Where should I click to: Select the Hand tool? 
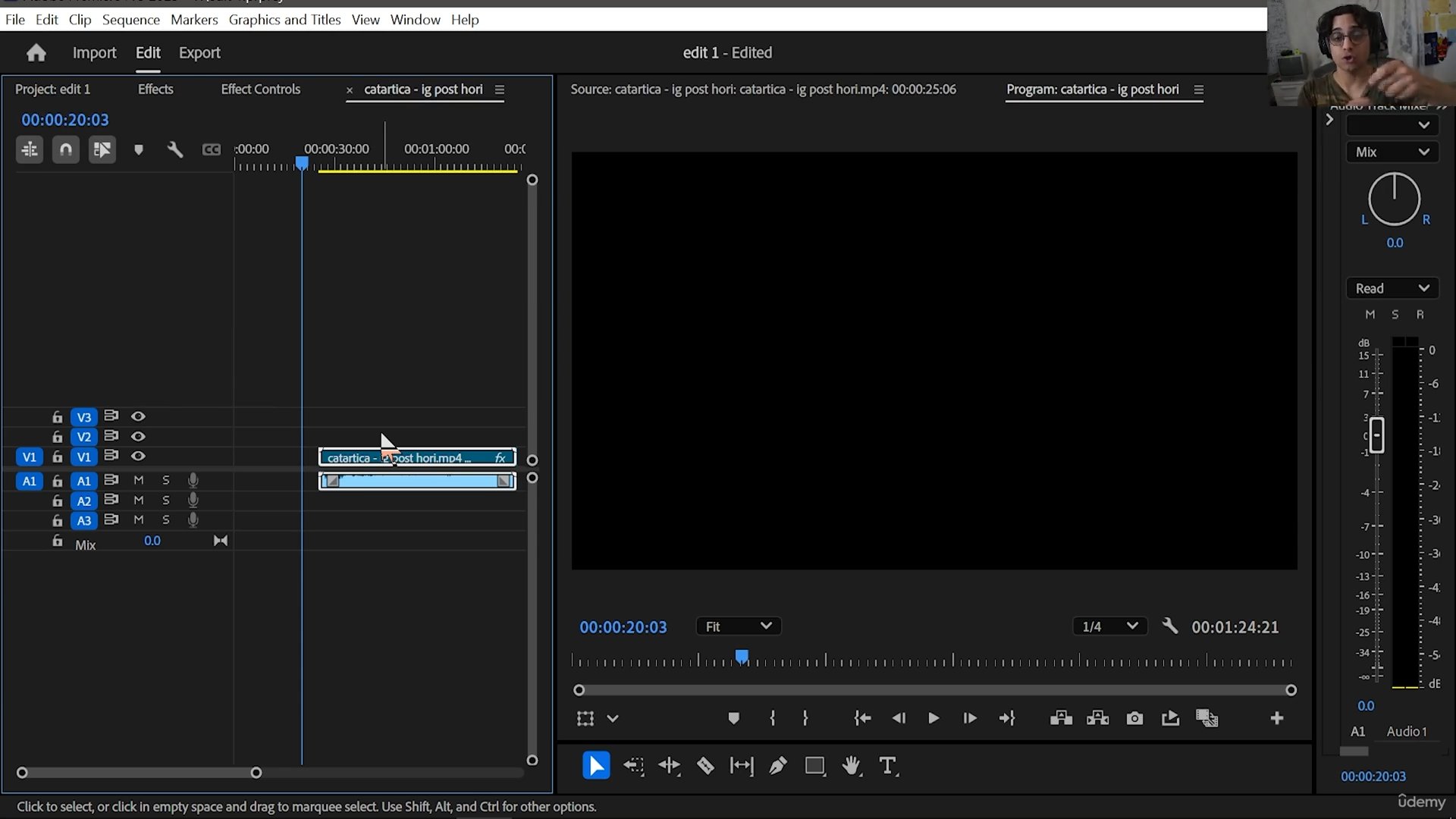pyautogui.click(x=851, y=766)
